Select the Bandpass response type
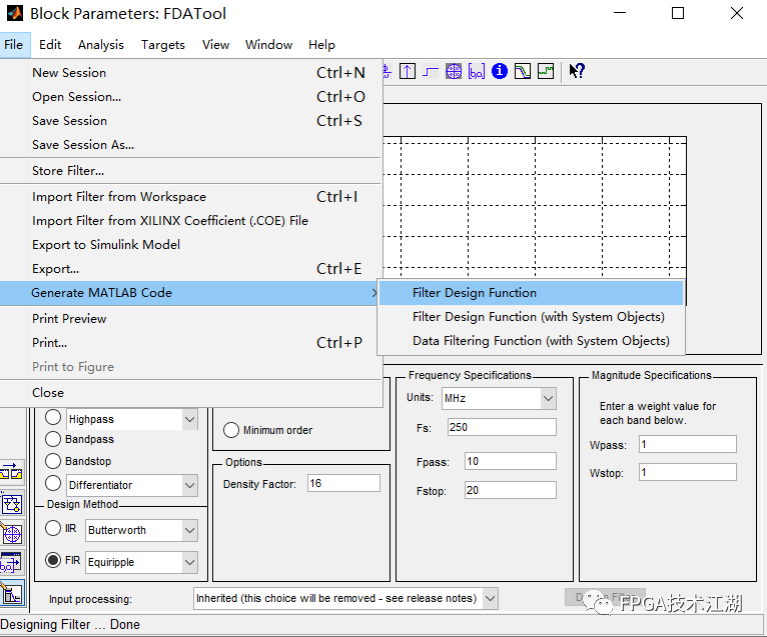 tap(54, 439)
